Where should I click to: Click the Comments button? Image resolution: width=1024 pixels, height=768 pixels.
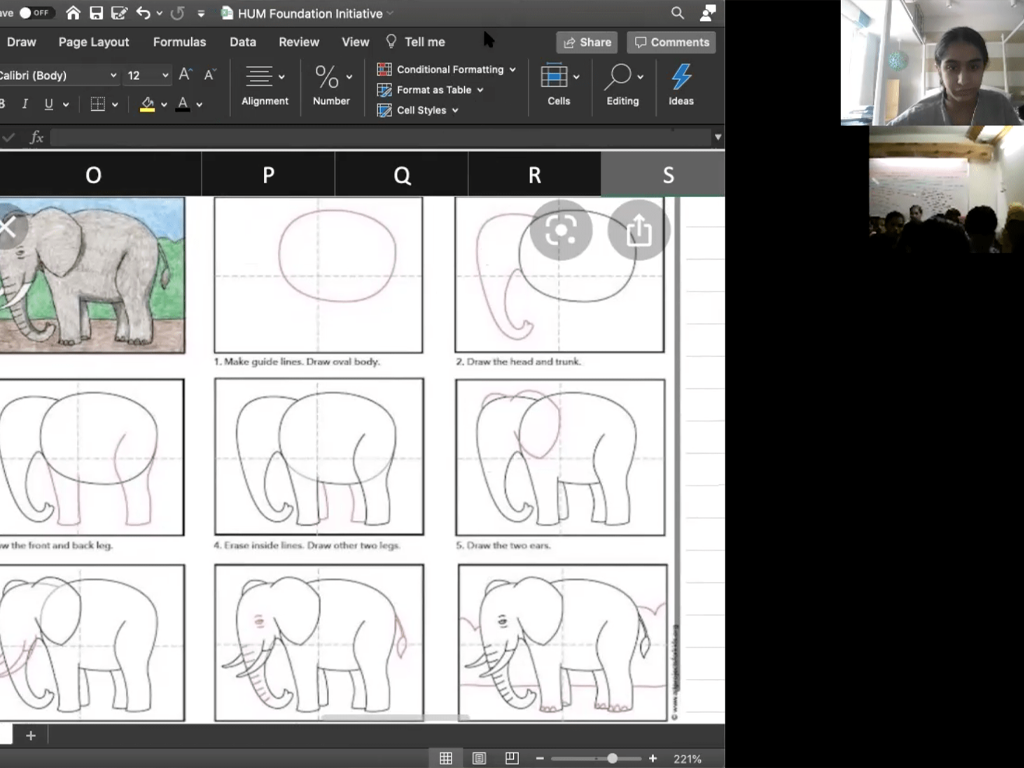[671, 42]
